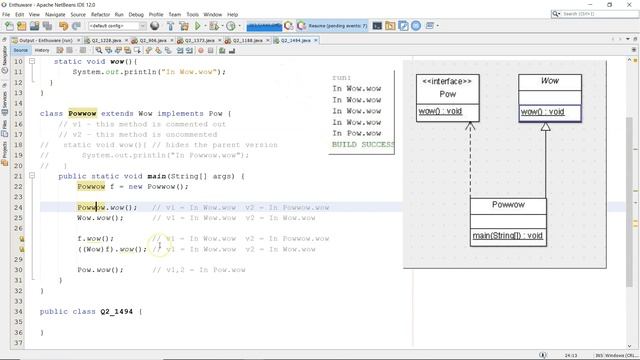Open the File menu
The image size is (640, 360).
(x=6, y=14)
